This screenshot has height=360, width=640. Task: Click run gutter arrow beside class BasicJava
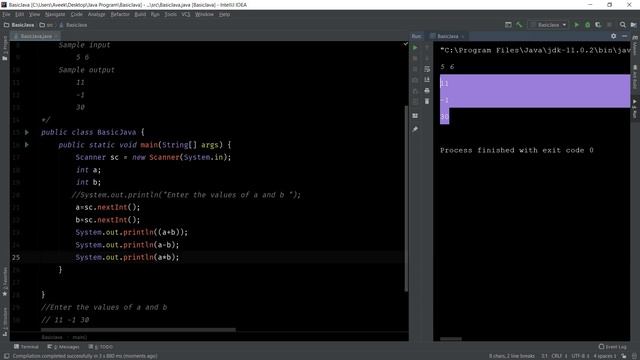click(27, 132)
